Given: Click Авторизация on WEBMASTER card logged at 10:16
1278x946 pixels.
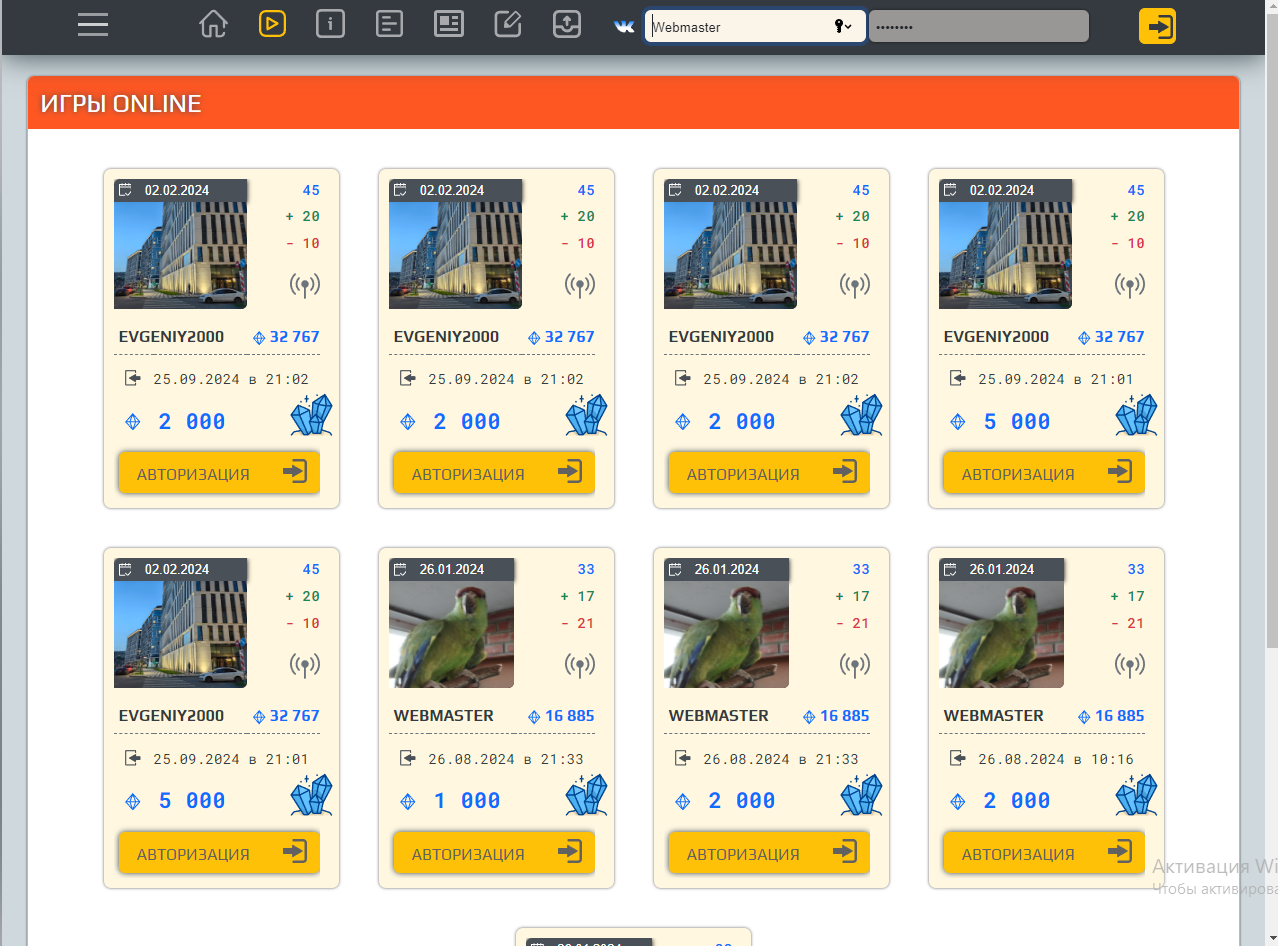Looking at the screenshot, I should (1044, 853).
